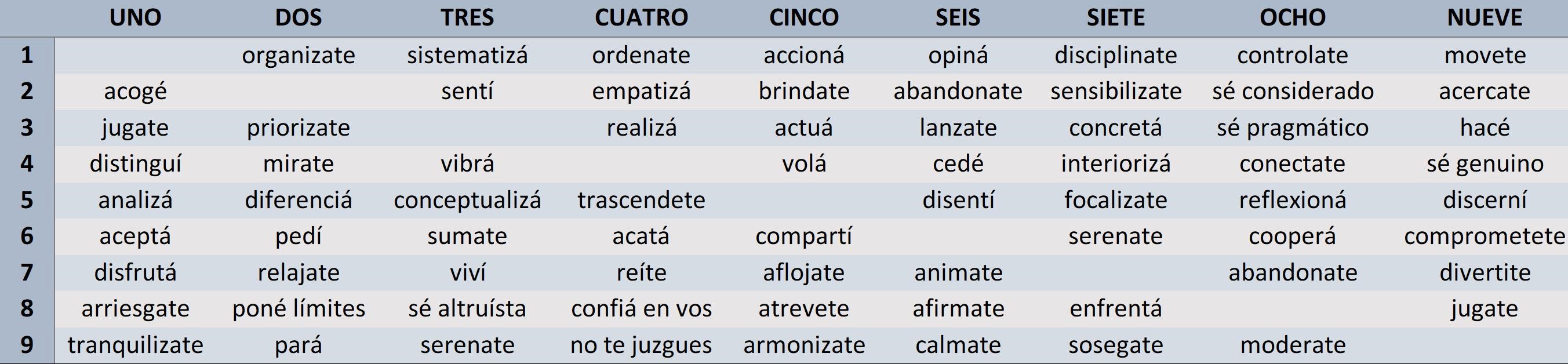Click the NUEVE column header
The image size is (1568, 364).
tap(1484, 17)
